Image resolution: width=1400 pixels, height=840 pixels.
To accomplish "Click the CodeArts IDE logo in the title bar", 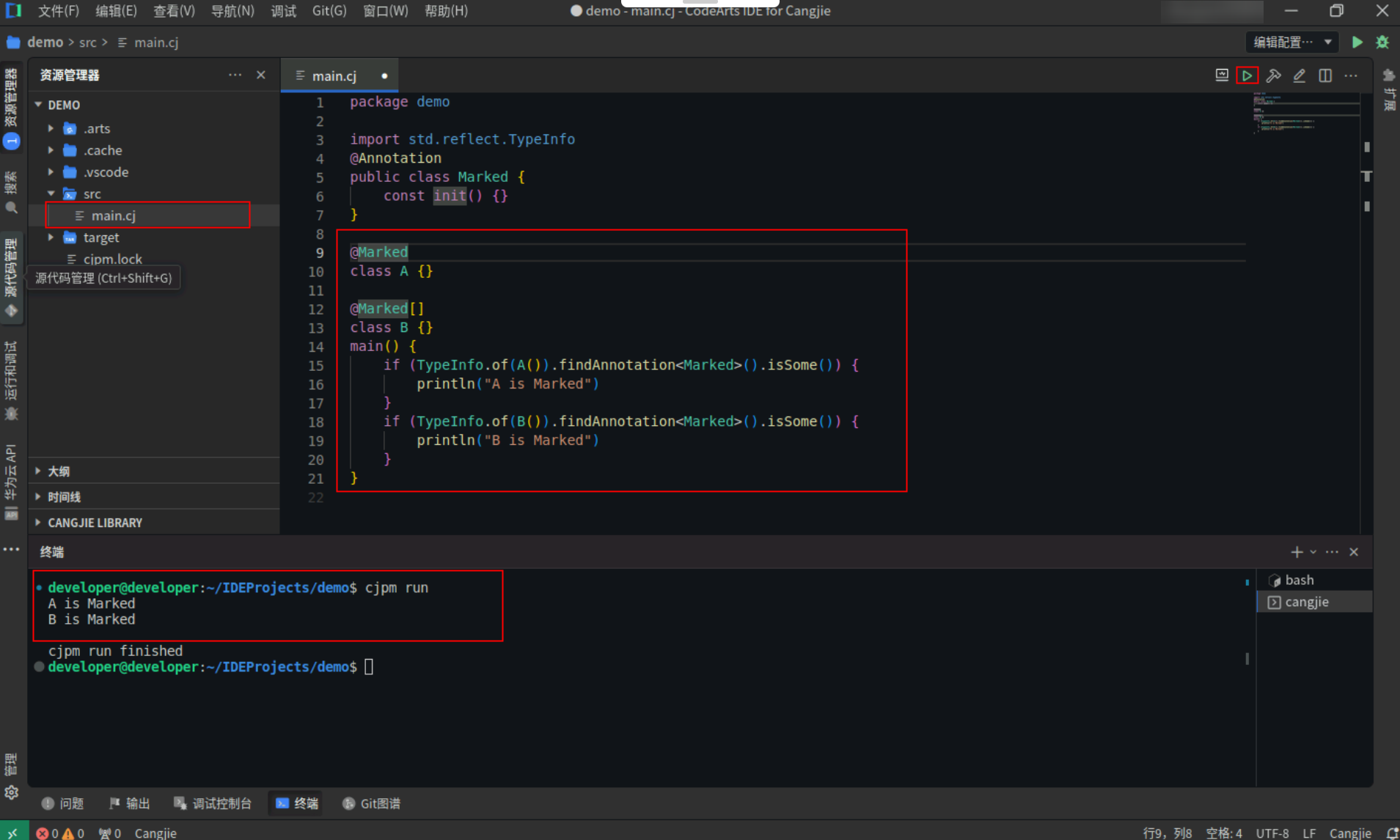I will point(13,10).
